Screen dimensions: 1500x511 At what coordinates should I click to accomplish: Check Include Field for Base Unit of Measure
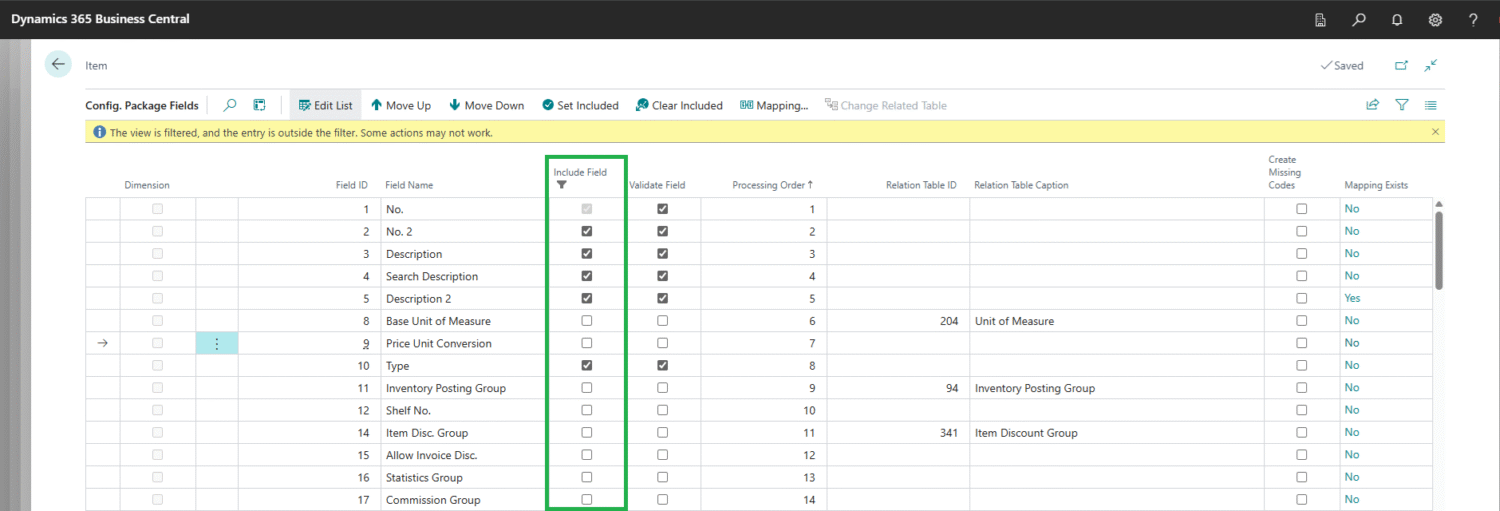(587, 321)
